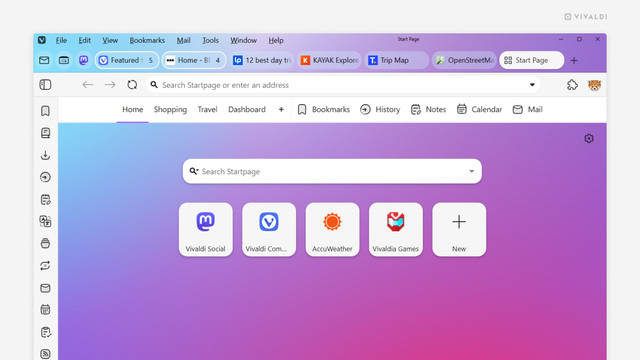Open the Mastodon pinned tab
The height and width of the screenshot is (360, 640).
84,60
